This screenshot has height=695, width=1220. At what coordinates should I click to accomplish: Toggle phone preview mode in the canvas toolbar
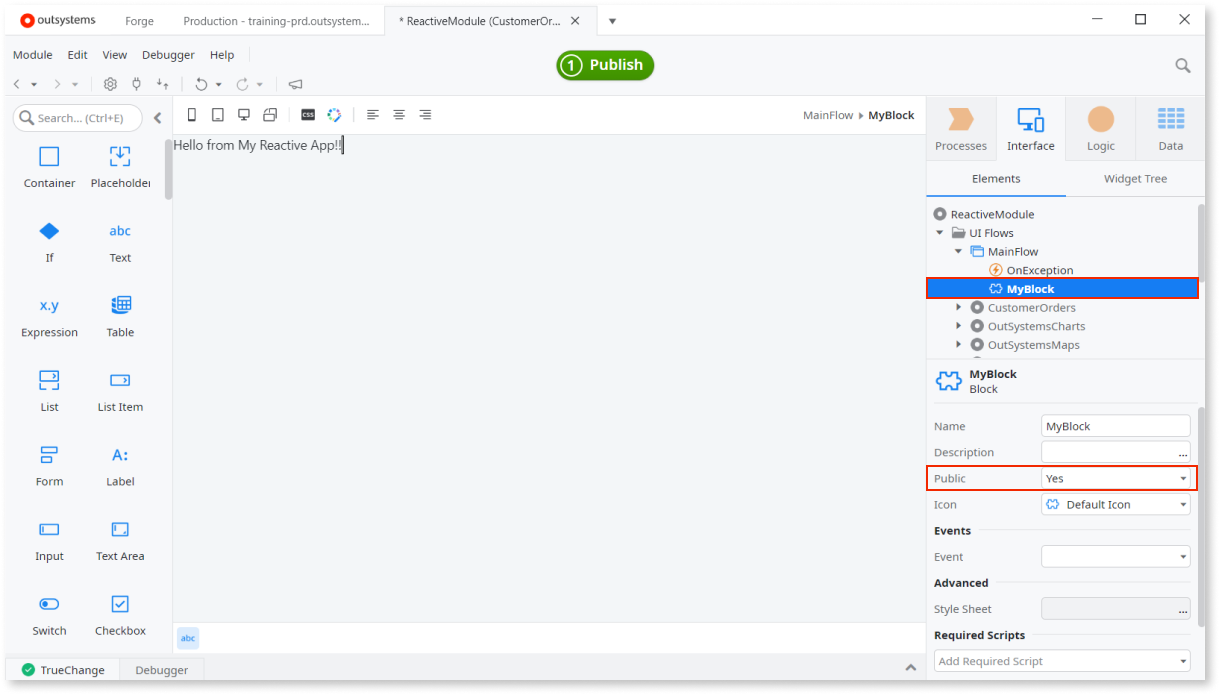tap(191, 114)
